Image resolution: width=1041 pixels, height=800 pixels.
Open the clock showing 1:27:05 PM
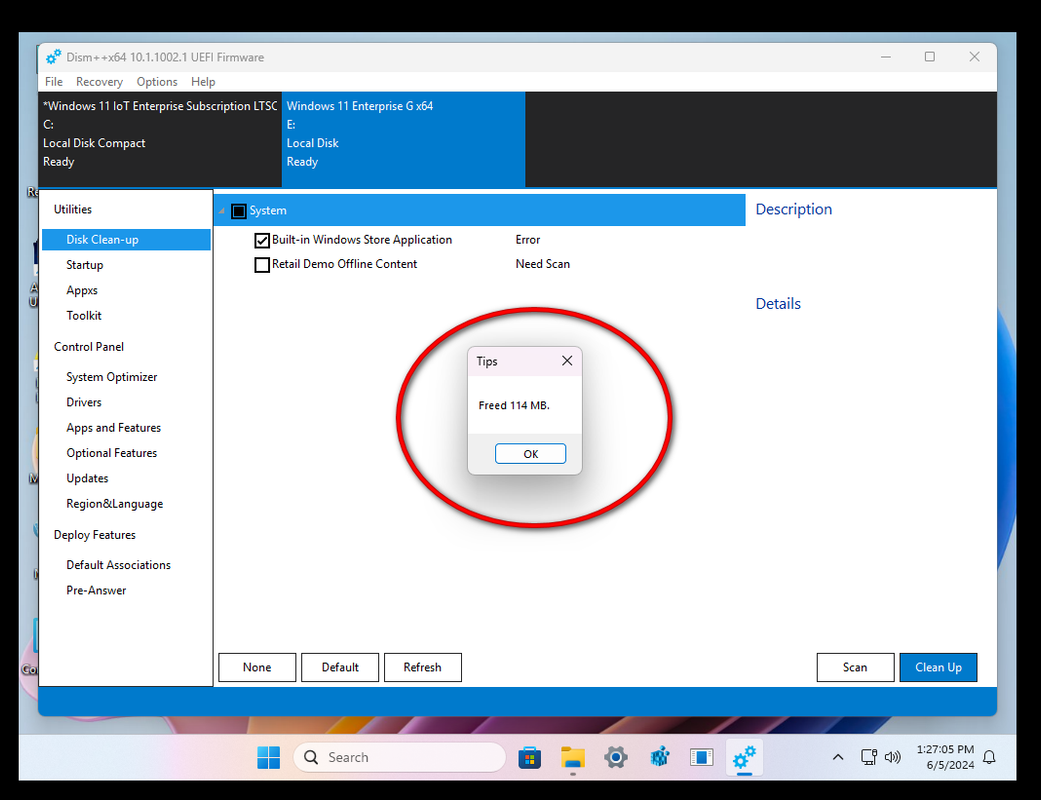[945, 757]
